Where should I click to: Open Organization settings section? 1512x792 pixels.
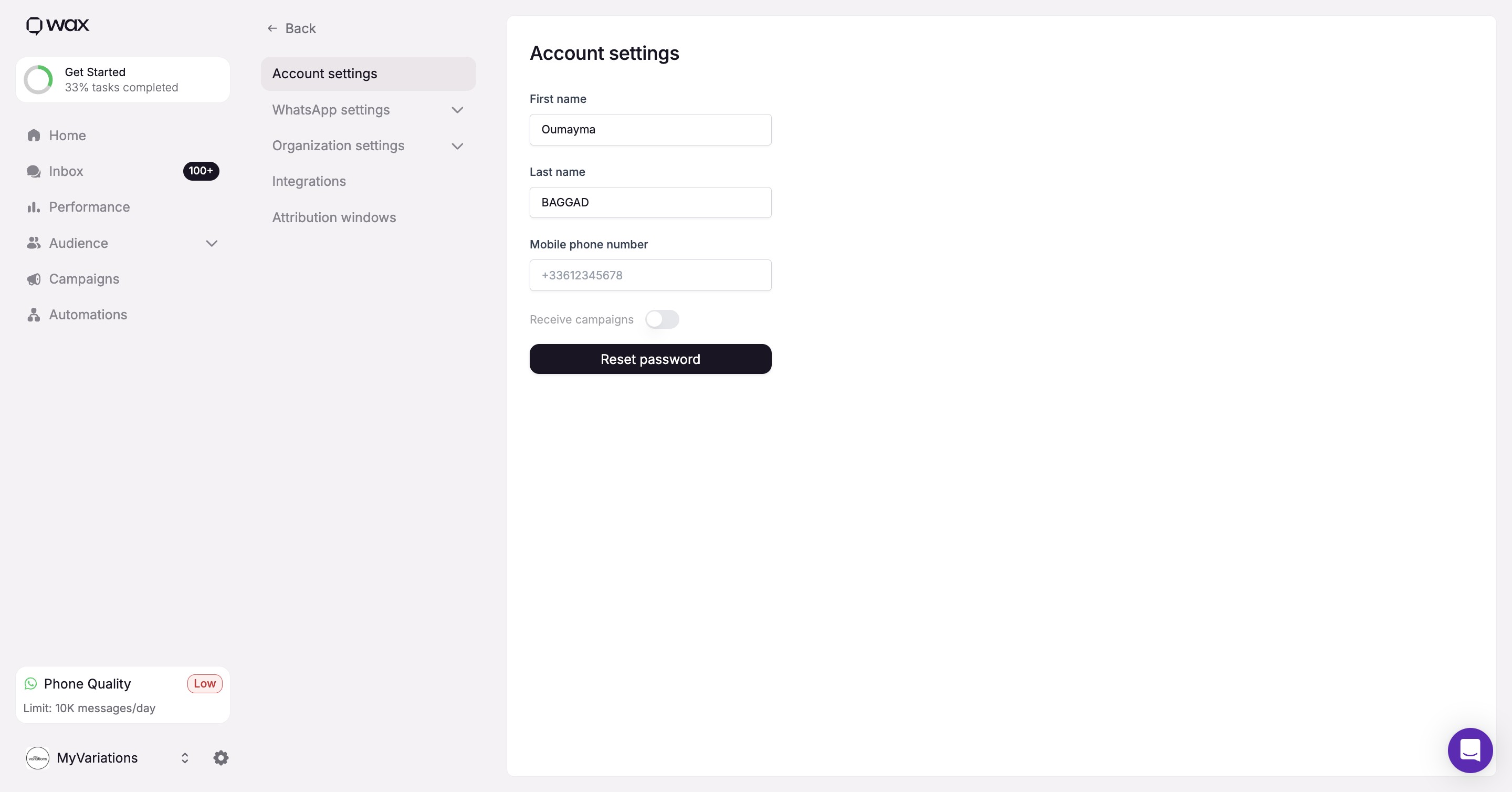point(368,145)
